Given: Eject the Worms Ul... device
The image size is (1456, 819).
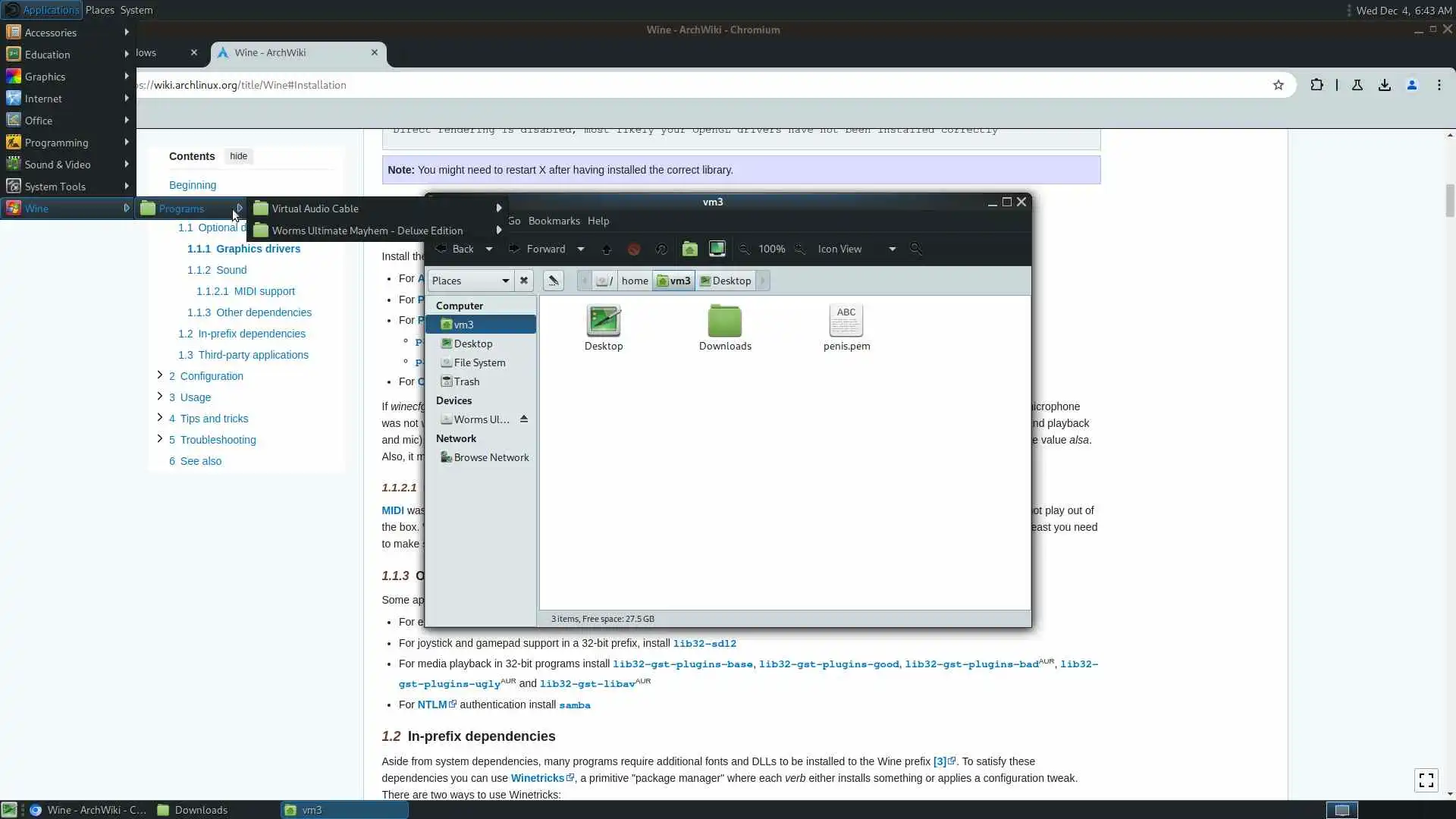Looking at the screenshot, I should pos(524,419).
